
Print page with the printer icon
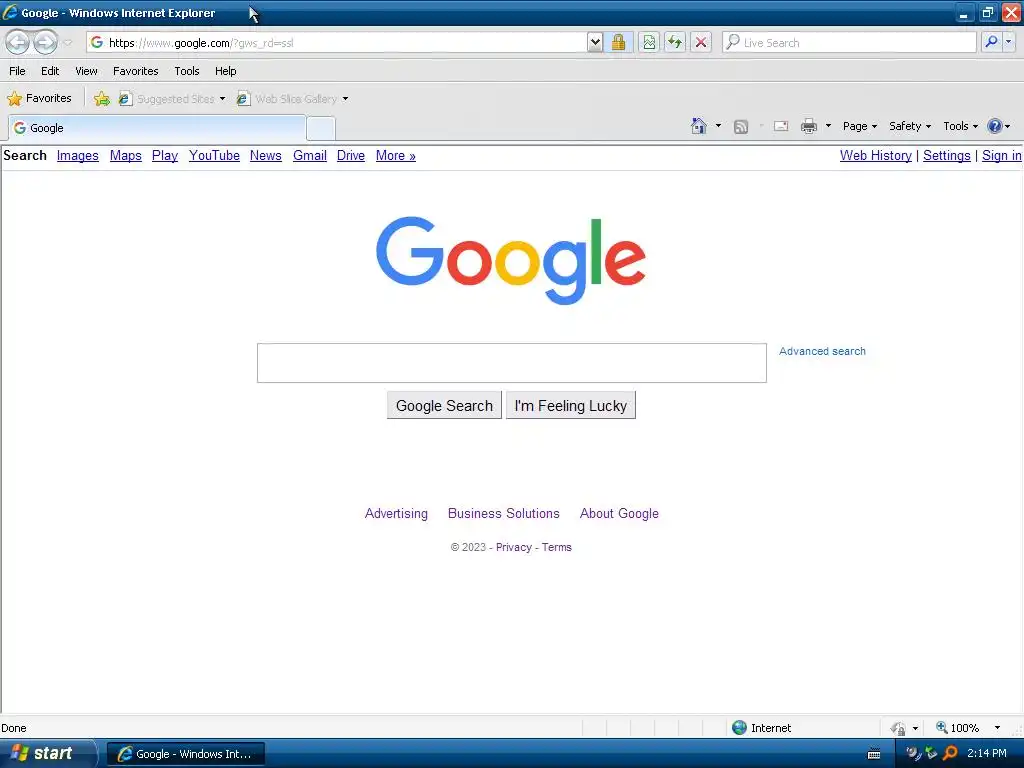[809, 126]
